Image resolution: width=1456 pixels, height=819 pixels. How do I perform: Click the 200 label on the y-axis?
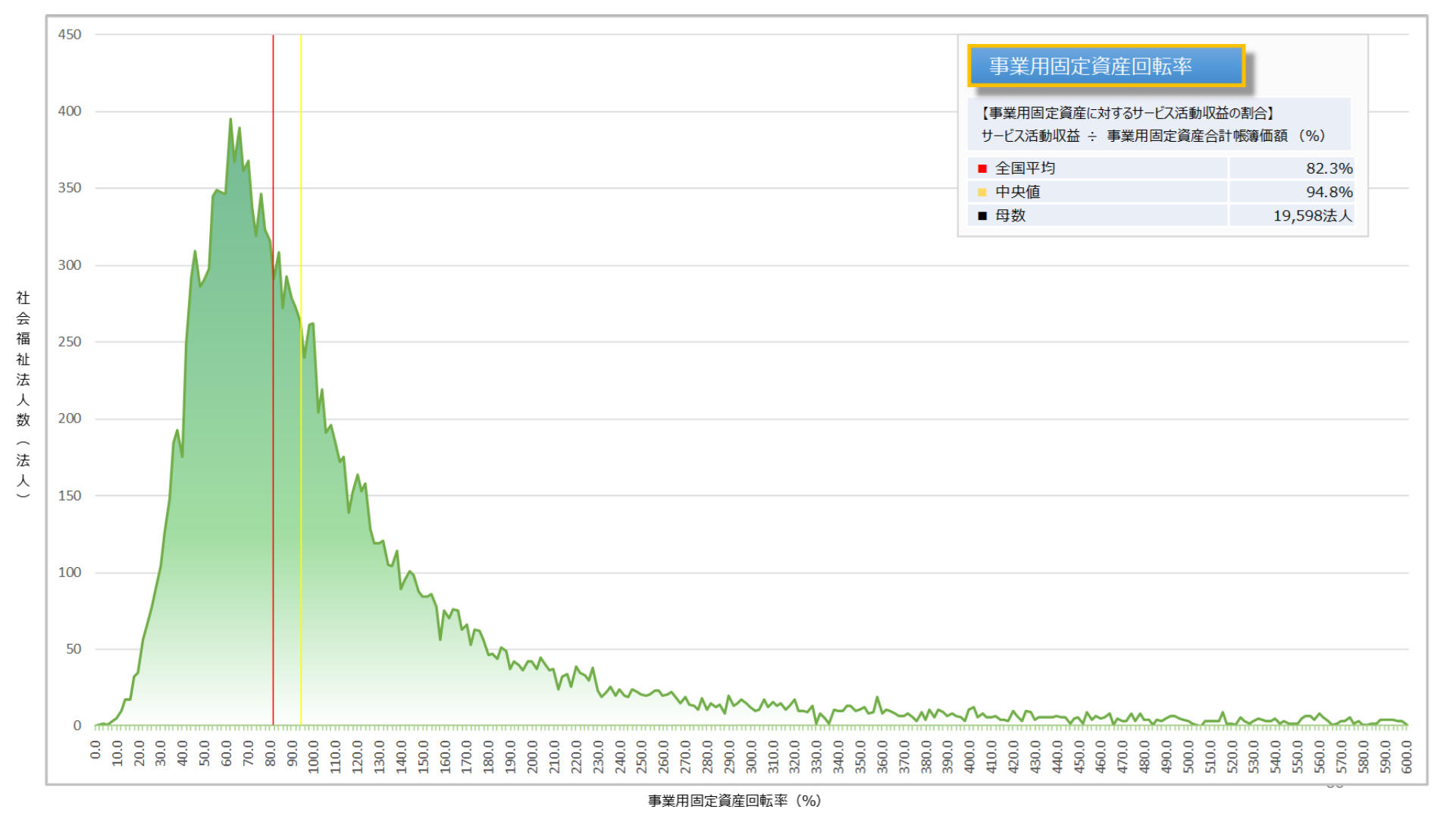point(70,419)
